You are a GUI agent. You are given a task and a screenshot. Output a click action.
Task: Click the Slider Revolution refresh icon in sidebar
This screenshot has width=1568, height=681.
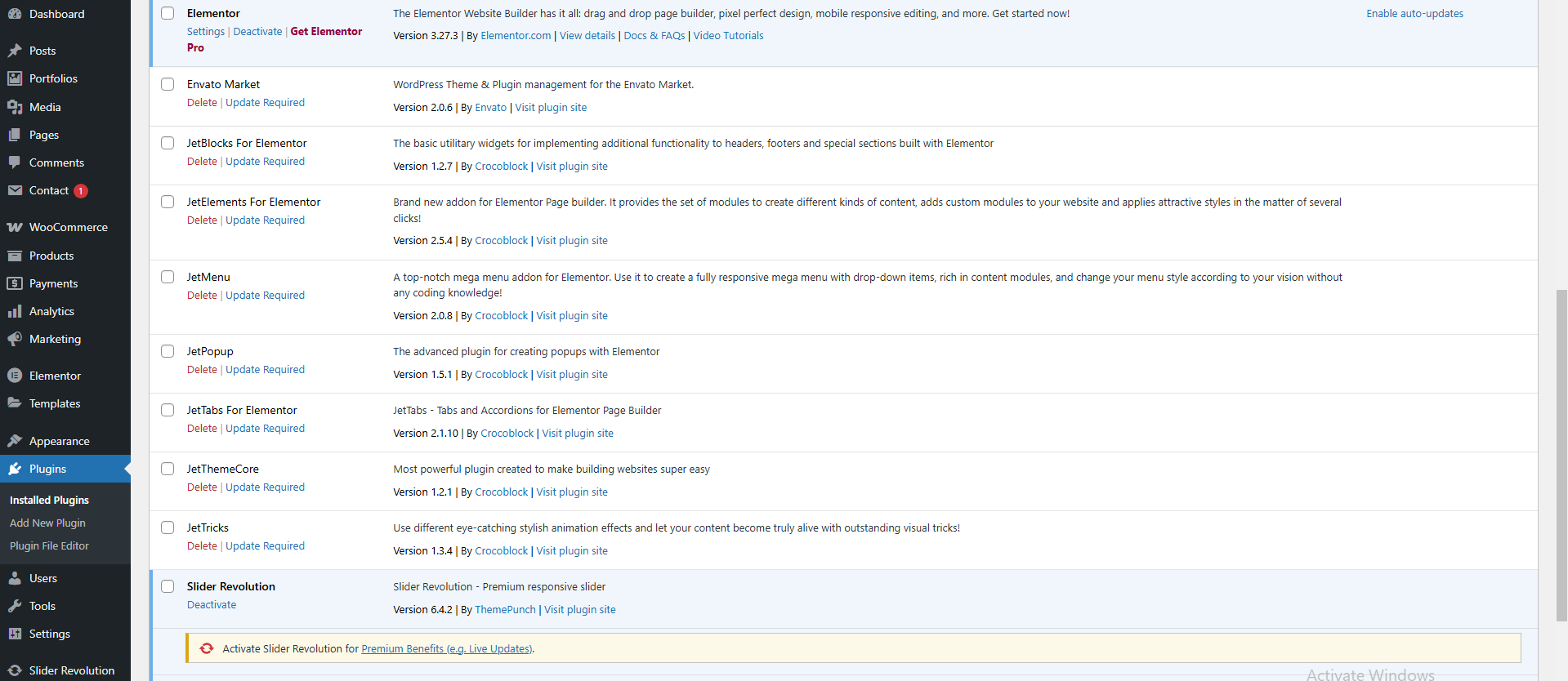tap(15, 670)
